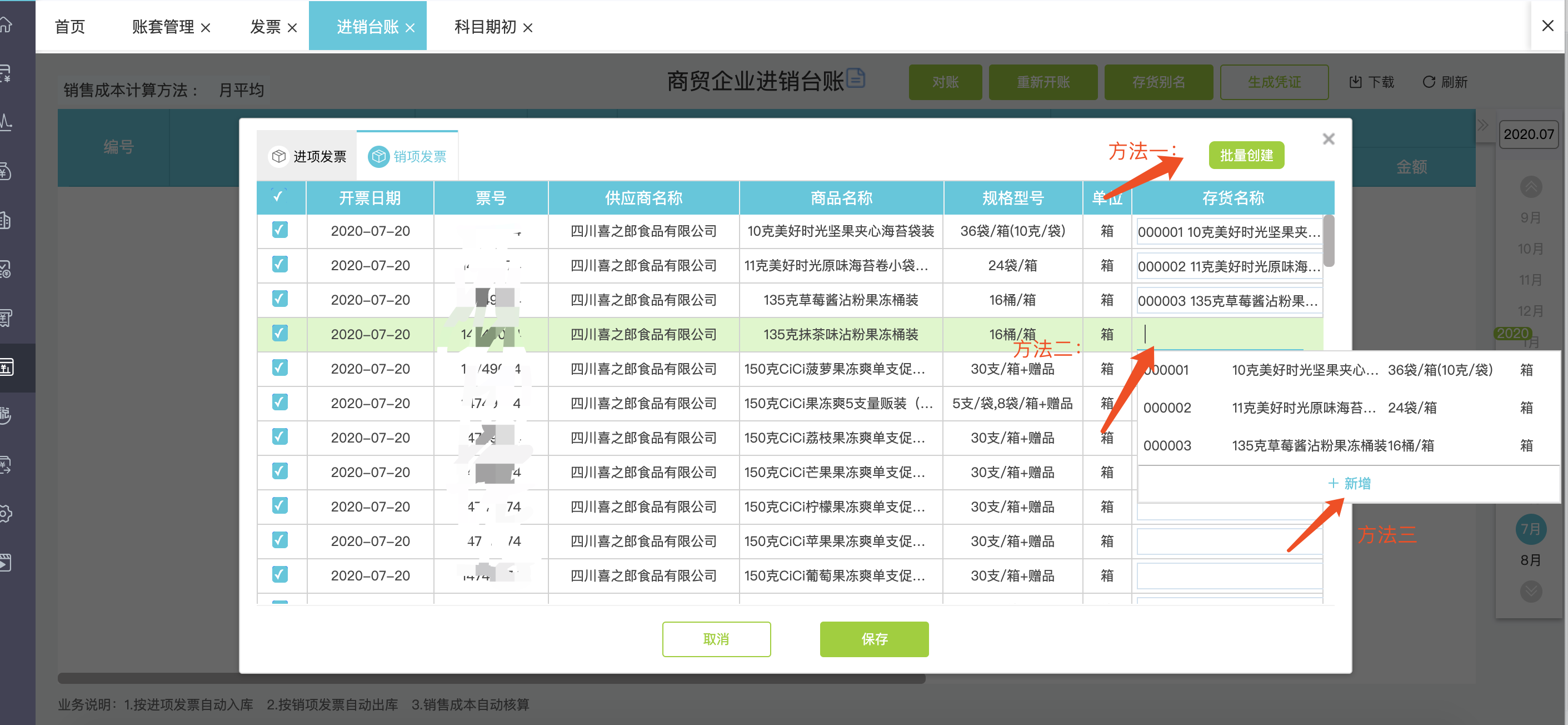Click the 下载 download icon
Viewport: 1568px width, 725px height.
pyautogui.click(x=1355, y=82)
